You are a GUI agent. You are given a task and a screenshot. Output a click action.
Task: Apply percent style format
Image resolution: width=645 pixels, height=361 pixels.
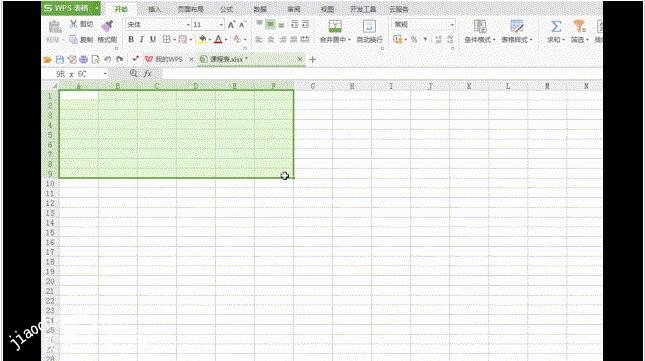coord(414,39)
